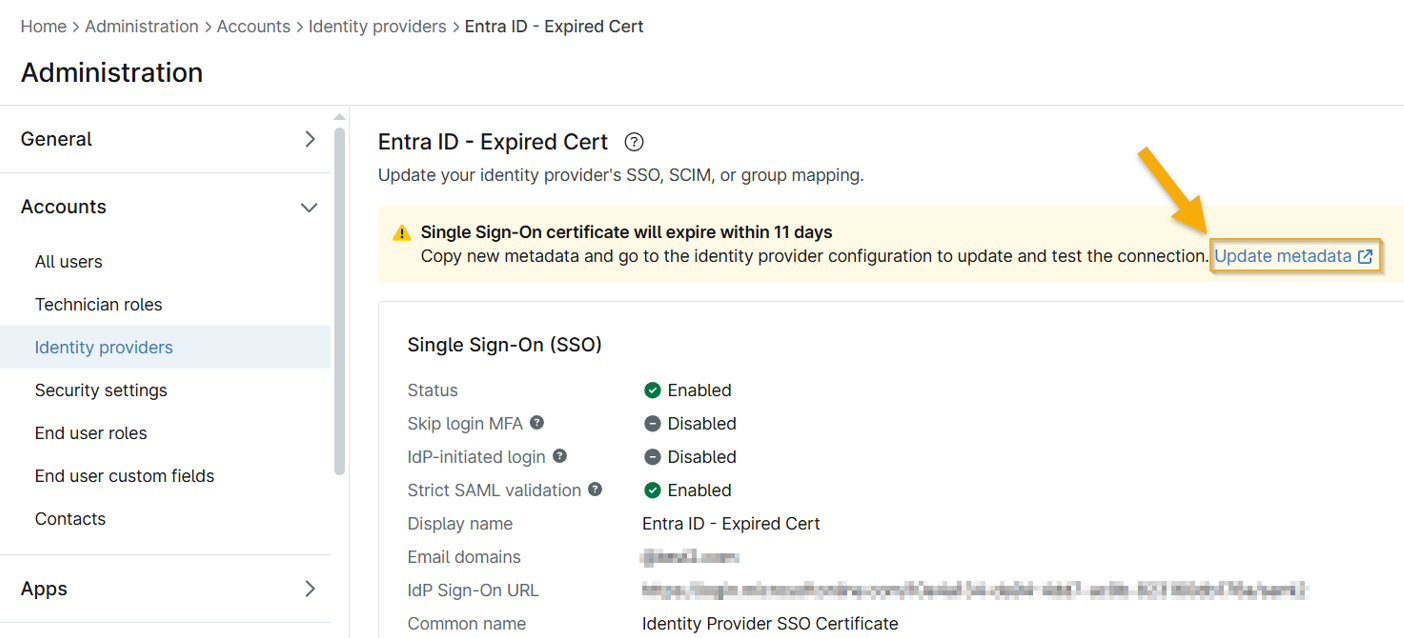1404x638 pixels.
Task: Click info icon next to Strict SAML validation
Action: tap(595, 490)
